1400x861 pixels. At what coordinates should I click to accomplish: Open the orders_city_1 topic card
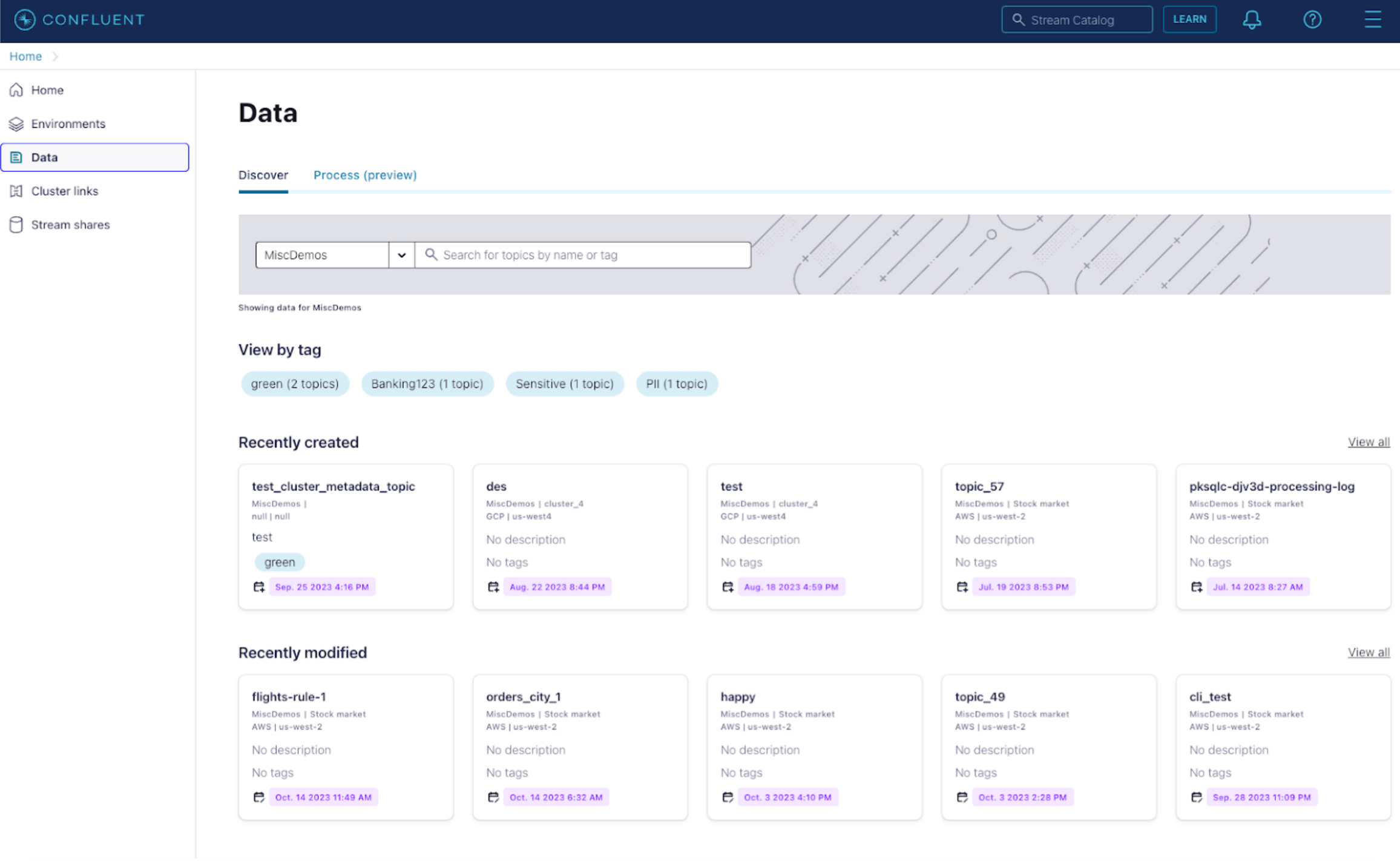pos(580,747)
